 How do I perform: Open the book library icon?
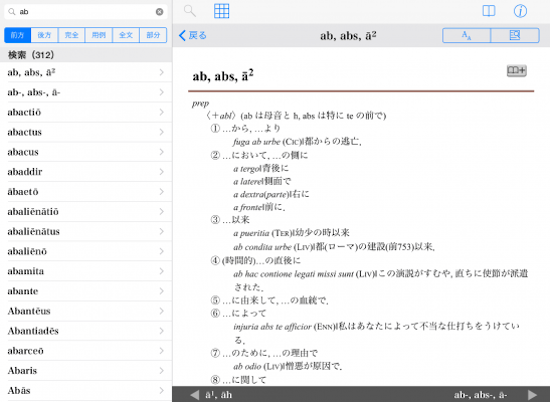pos(489,11)
